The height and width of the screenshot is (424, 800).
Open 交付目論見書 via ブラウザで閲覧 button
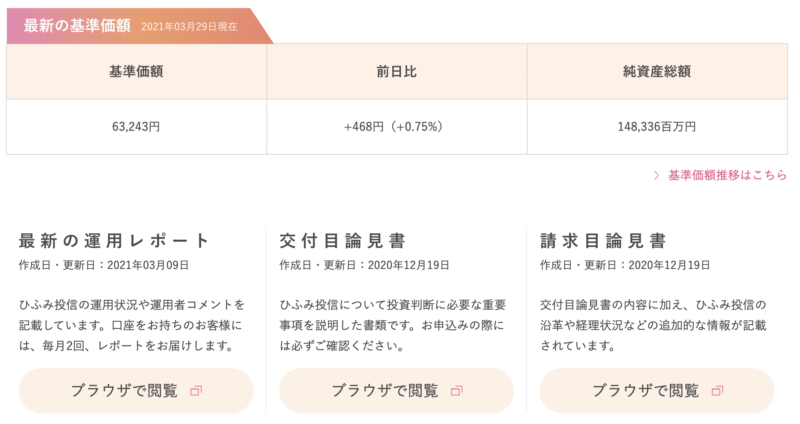coord(396,390)
